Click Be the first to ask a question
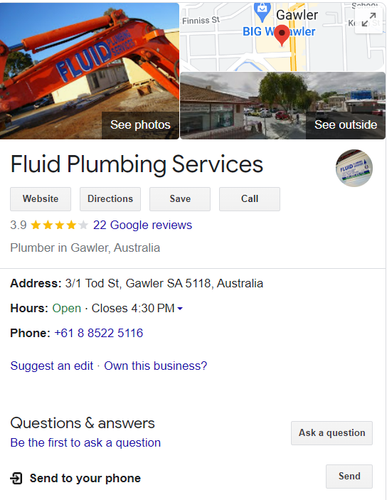Viewport: 387px width, 500px height. click(85, 443)
